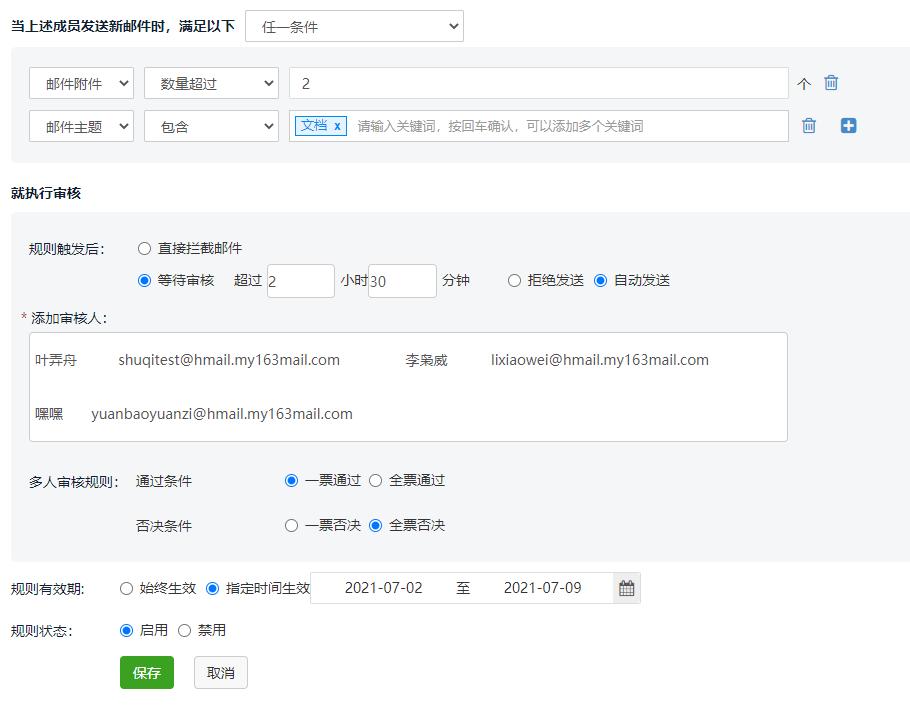Delete the 邮件附件 condition row
910x708 pixels.
tap(831, 83)
